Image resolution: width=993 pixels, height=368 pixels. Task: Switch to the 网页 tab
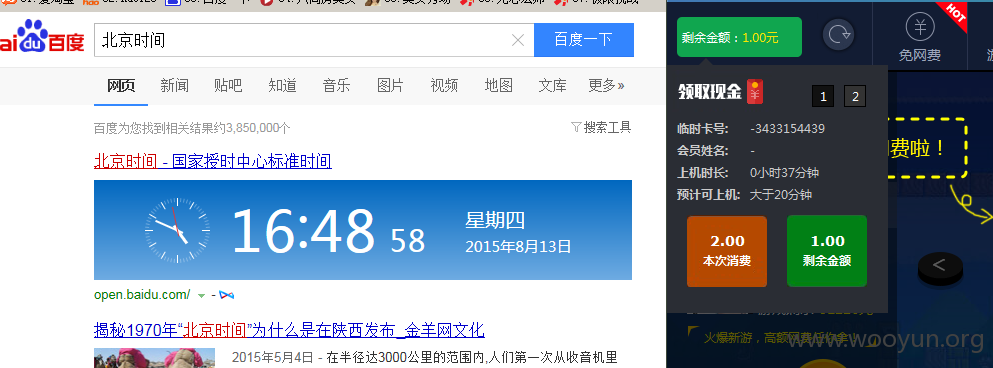121,86
